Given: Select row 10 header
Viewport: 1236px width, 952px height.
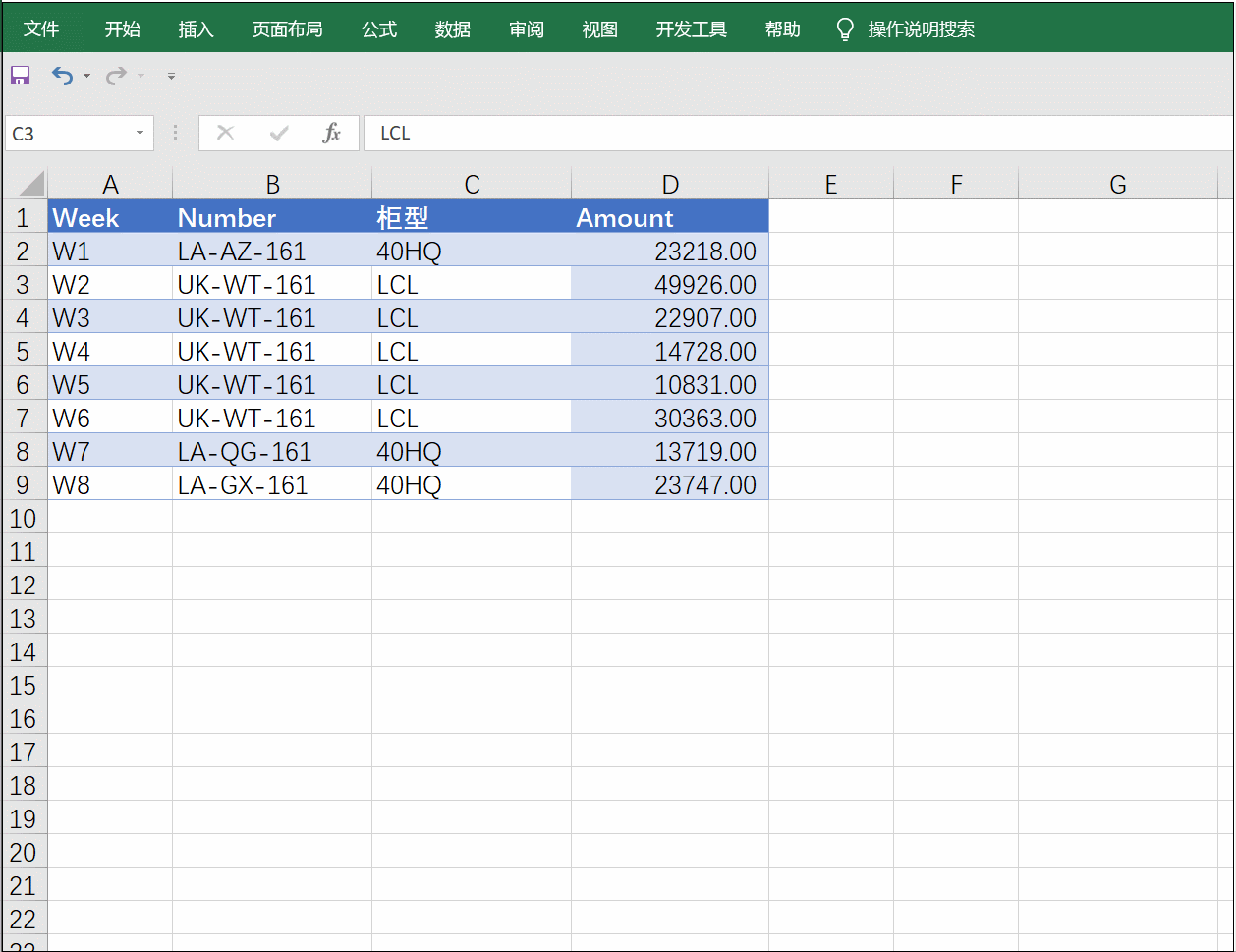Looking at the screenshot, I should [x=25, y=518].
